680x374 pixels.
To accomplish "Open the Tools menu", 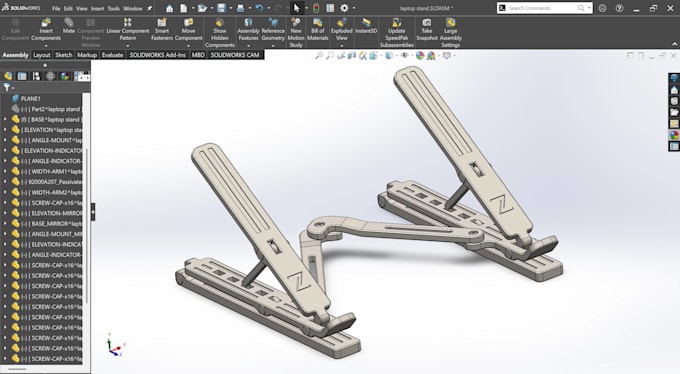I will click(114, 8).
